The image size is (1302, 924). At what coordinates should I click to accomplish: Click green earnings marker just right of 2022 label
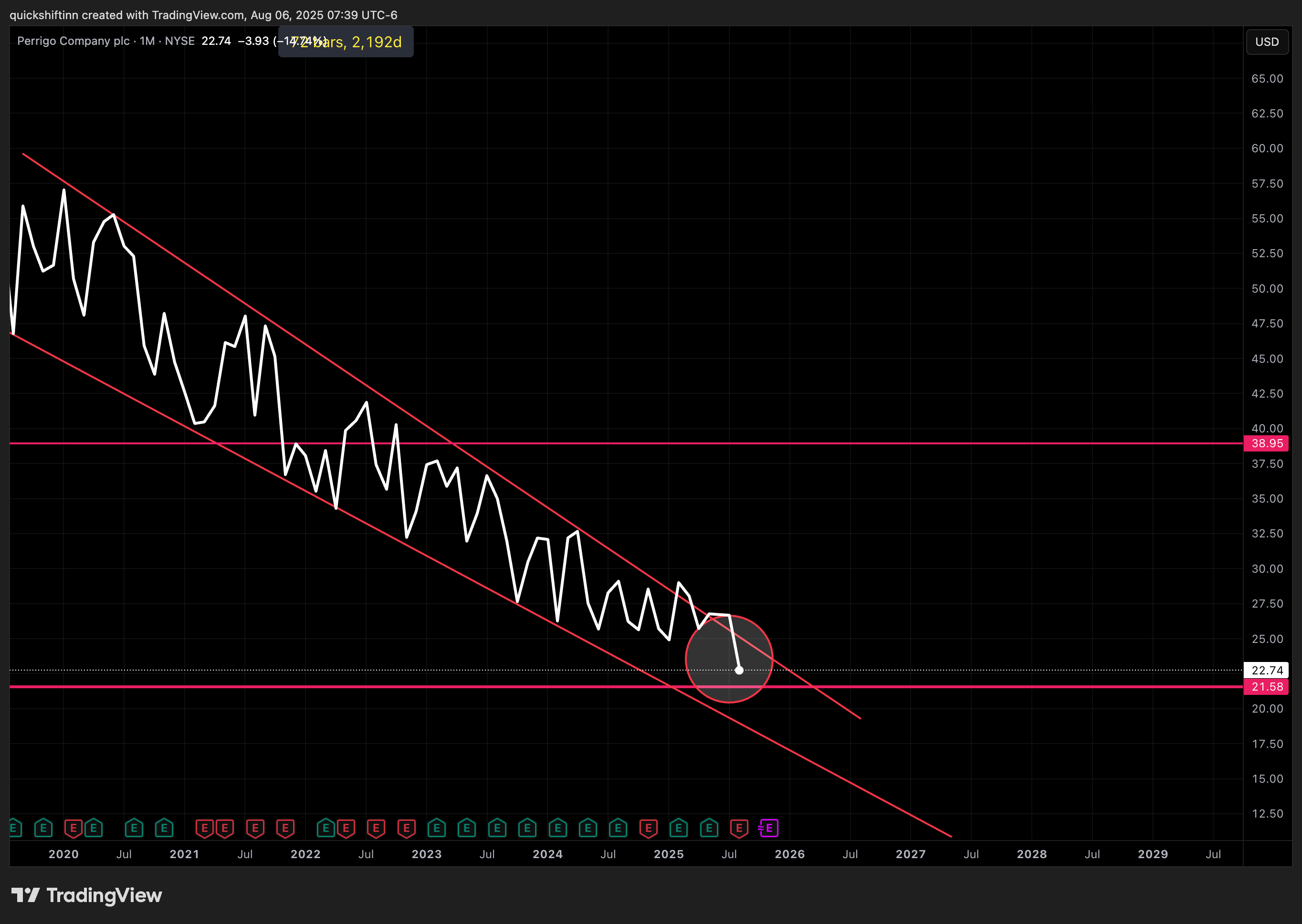click(x=326, y=828)
